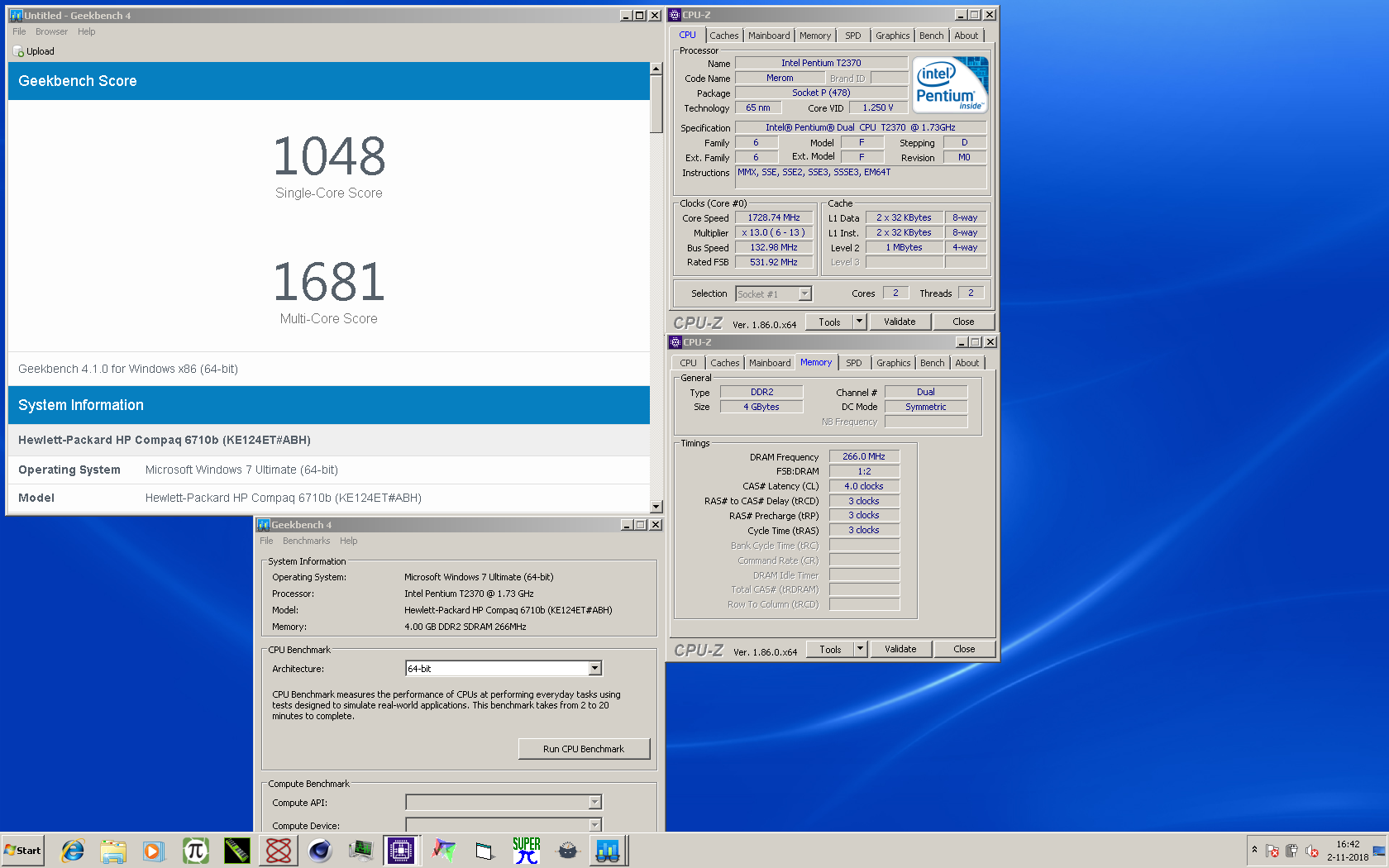Open the Compute API dropdown in Geekbench 4
1389x868 pixels.
coord(594,802)
